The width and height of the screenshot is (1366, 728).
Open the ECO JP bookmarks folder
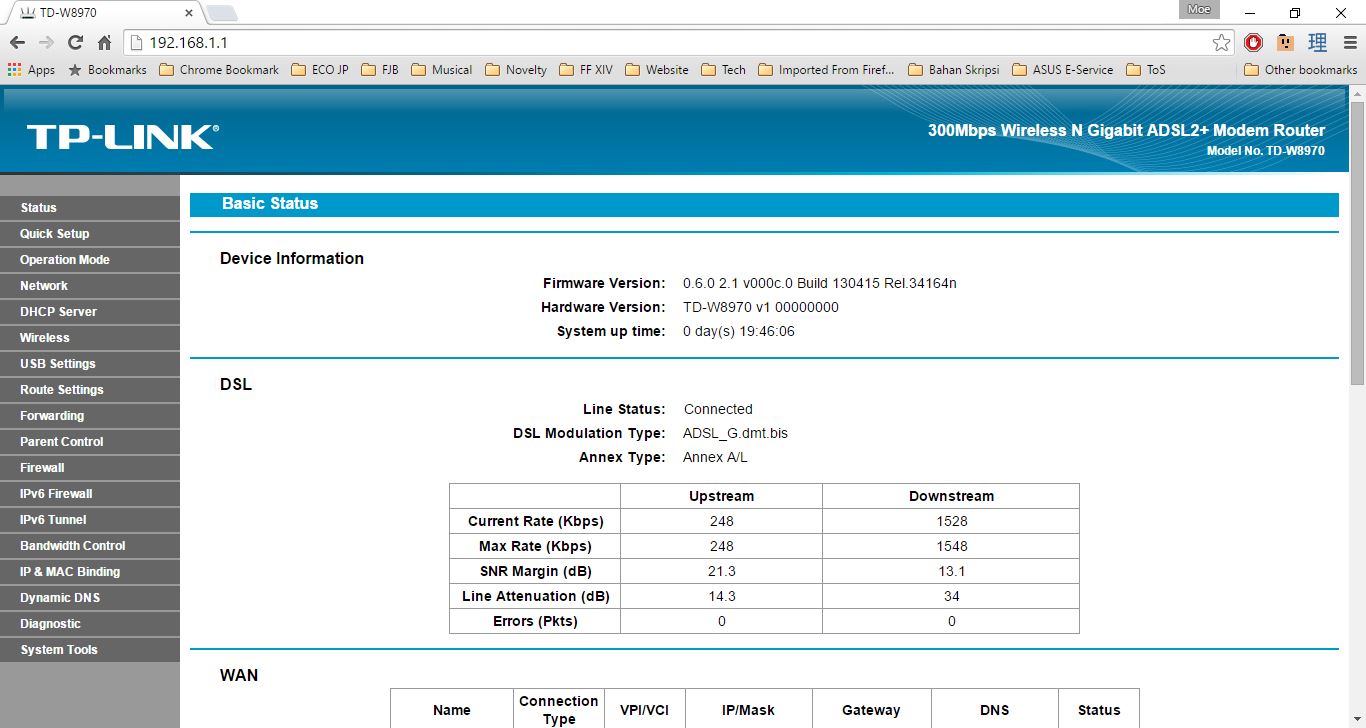click(x=319, y=69)
